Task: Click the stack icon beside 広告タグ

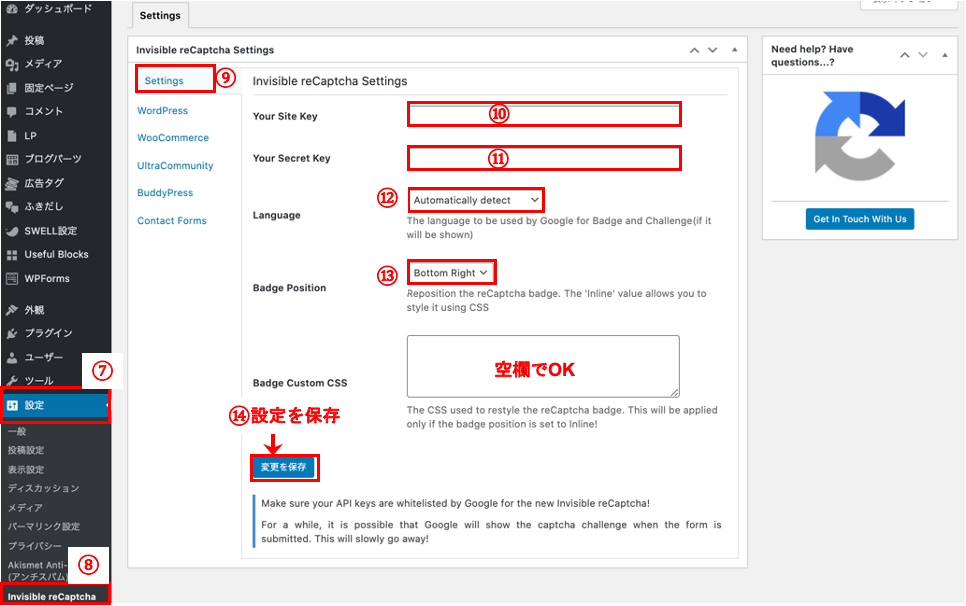Action: tap(12, 184)
